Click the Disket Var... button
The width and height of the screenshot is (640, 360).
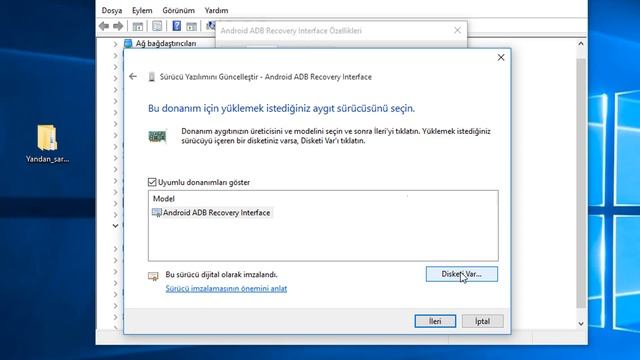[x=462, y=274]
